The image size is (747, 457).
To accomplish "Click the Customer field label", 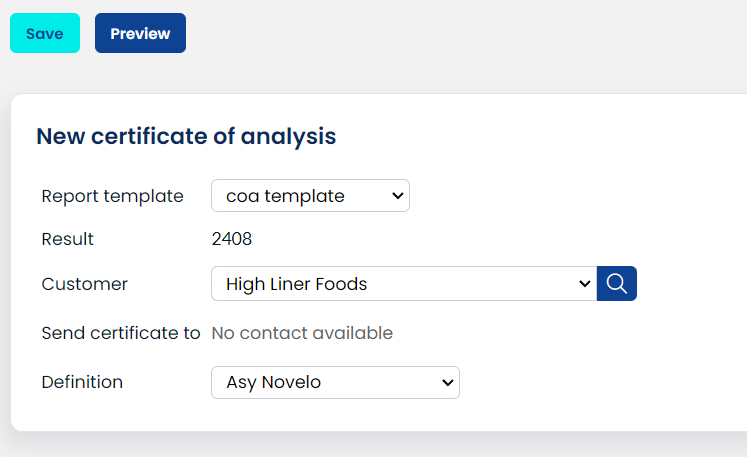I will tap(85, 284).
